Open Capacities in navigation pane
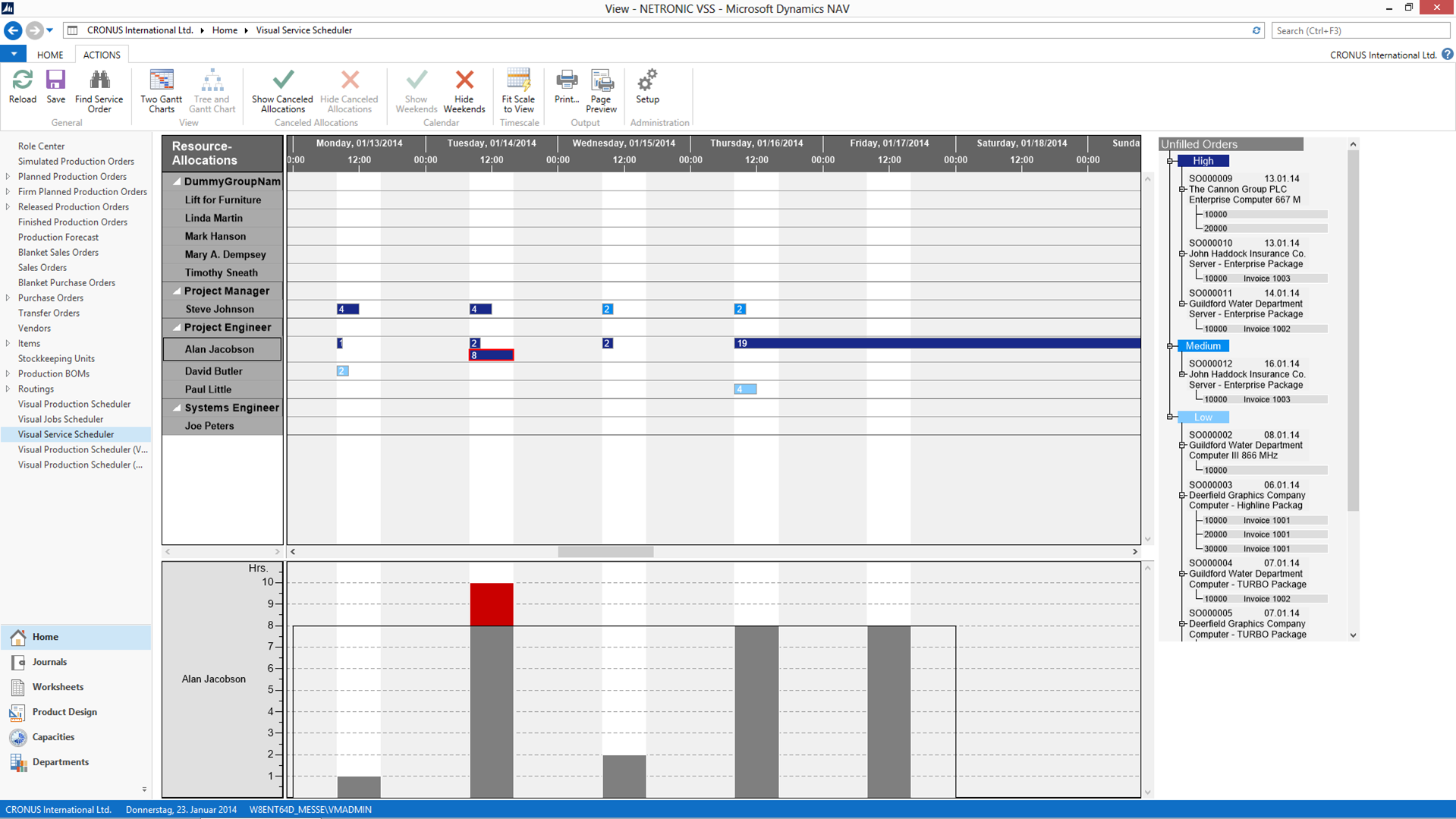The height and width of the screenshot is (819, 1456). (x=53, y=737)
